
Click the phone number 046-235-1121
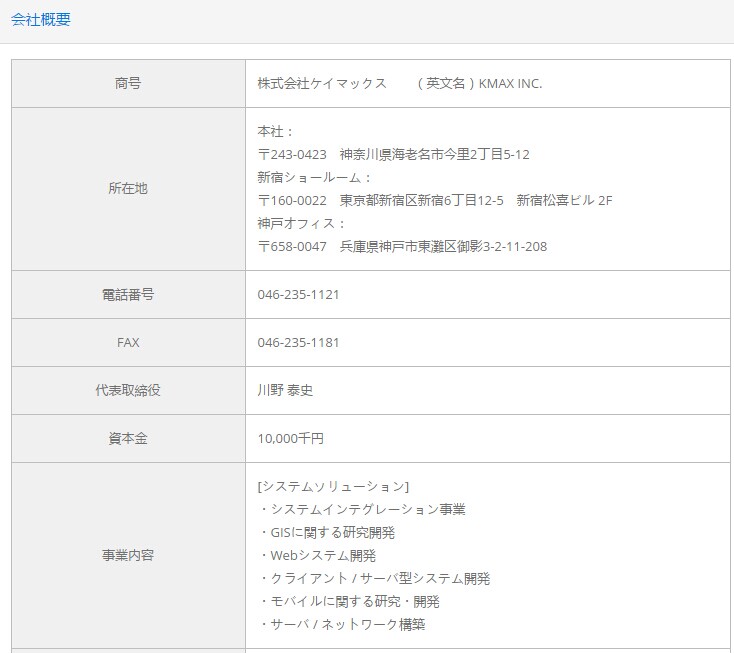coord(298,294)
